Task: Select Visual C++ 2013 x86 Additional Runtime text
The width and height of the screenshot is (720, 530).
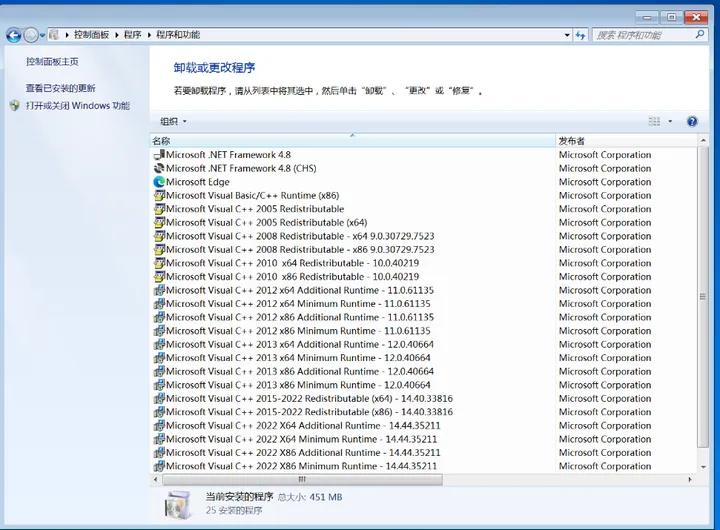Action: click(300, 372)
